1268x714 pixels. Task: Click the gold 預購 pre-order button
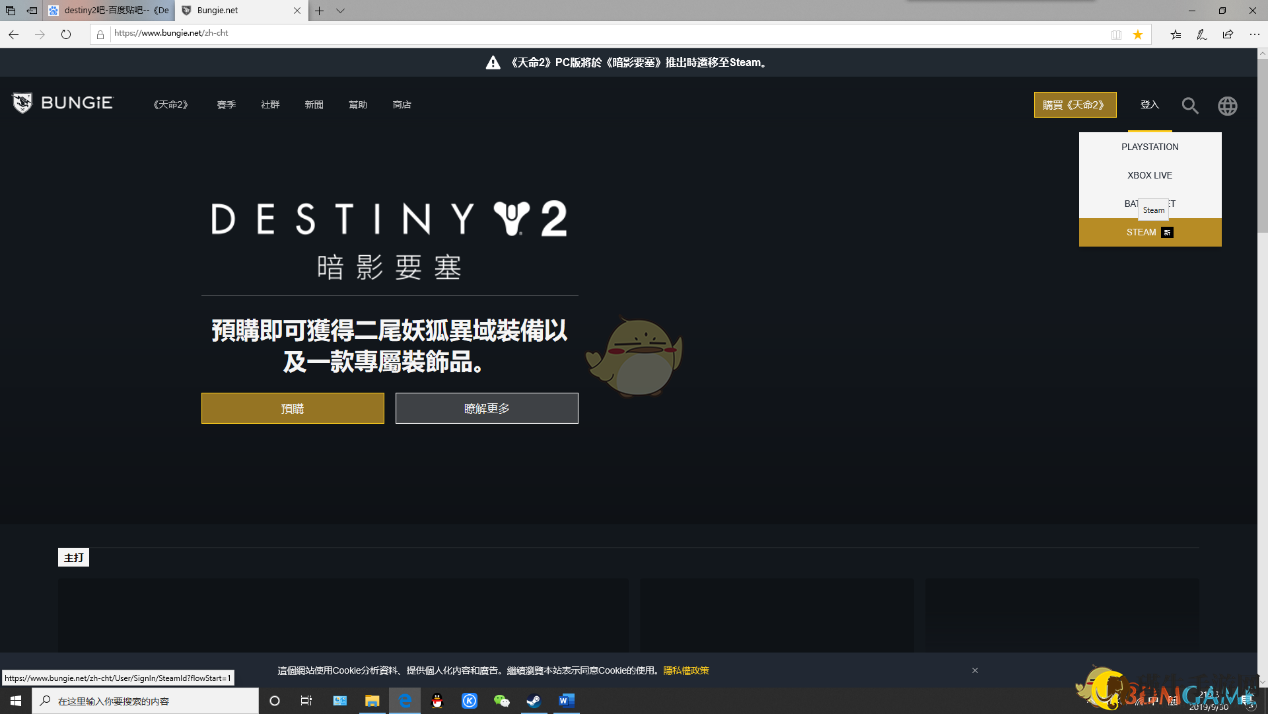pyautogui.click(x=292, y=408)
